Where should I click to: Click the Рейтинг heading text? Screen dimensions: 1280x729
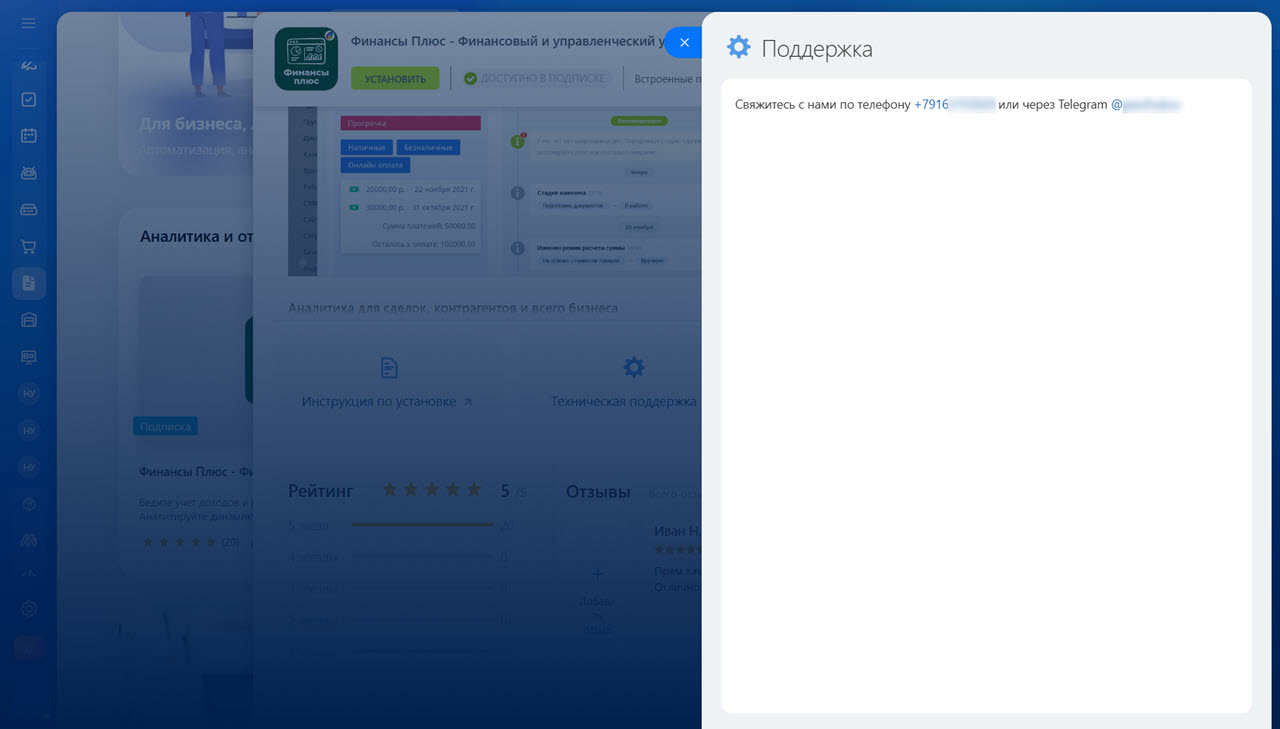(x=321, y=491)
